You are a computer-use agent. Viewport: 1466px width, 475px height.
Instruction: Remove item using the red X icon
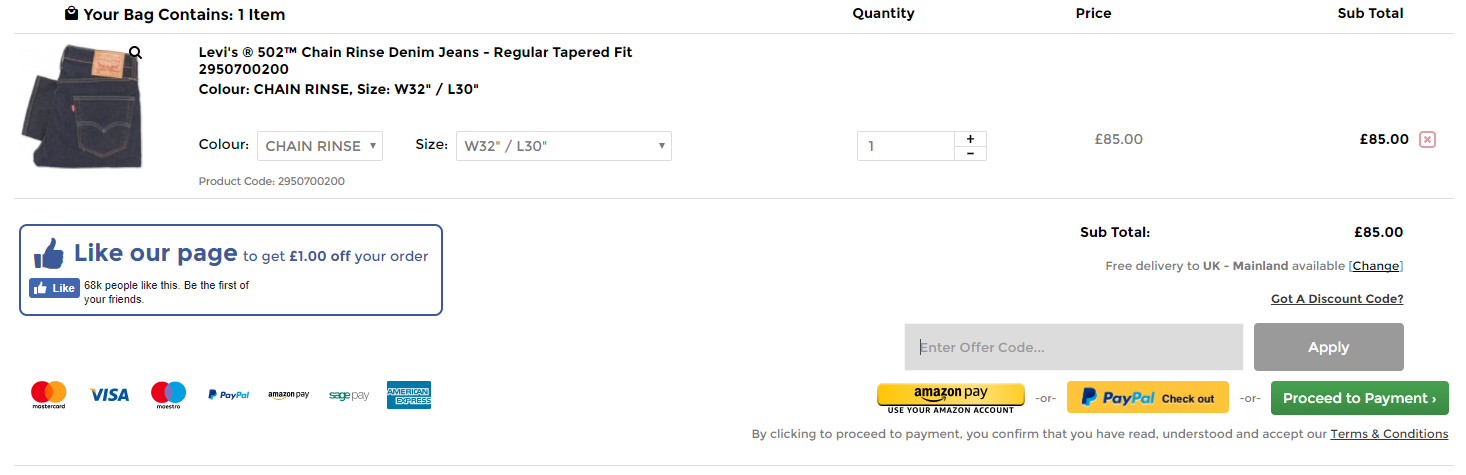1427,140
